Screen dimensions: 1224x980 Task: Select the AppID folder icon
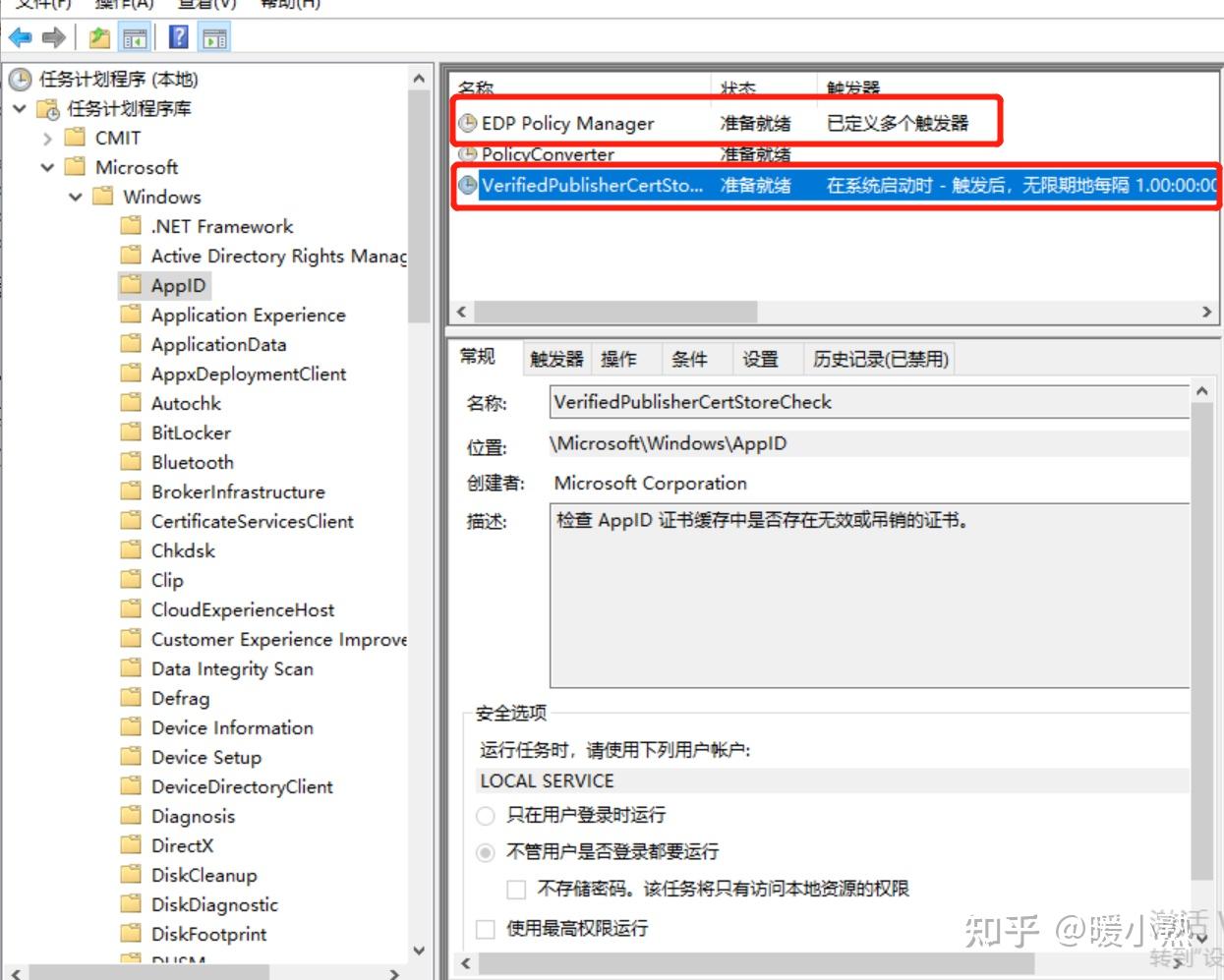coord(131,285)
